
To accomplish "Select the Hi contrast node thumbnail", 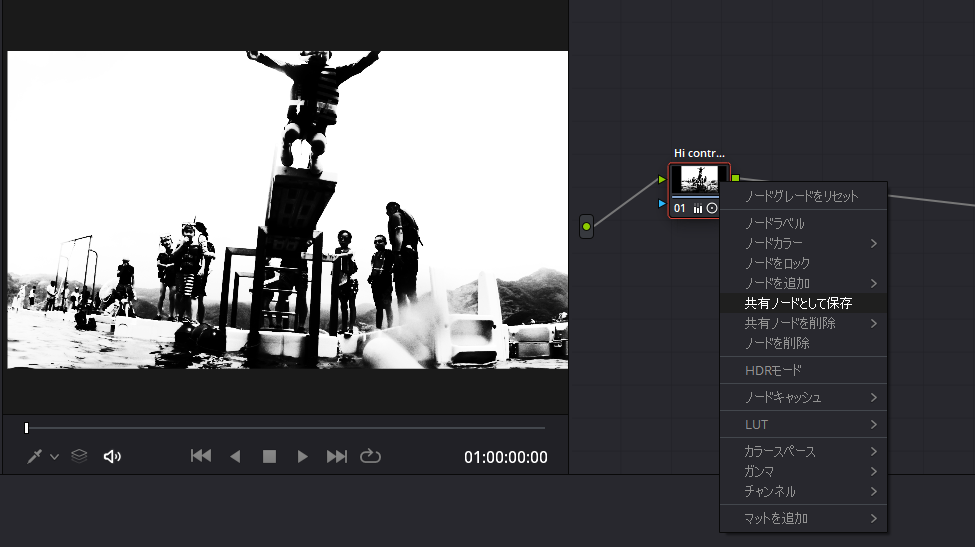I will (x=699, y=181).
